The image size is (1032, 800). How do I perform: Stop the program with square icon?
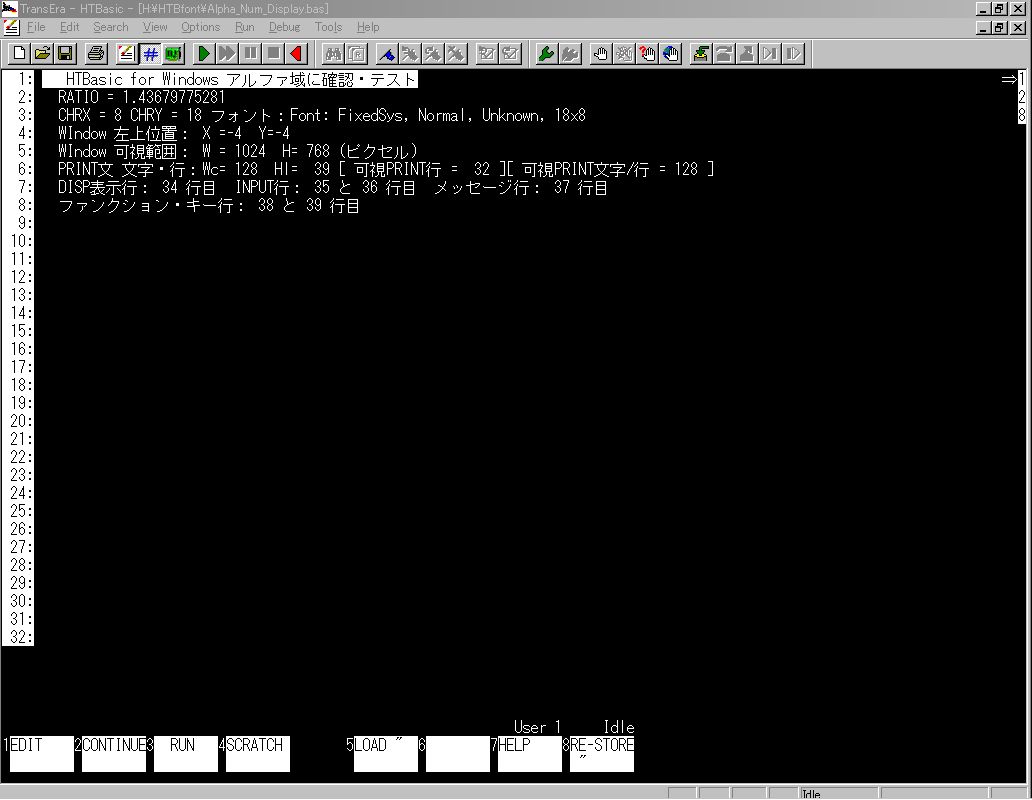pyautogui.click(x=274, y=53)
